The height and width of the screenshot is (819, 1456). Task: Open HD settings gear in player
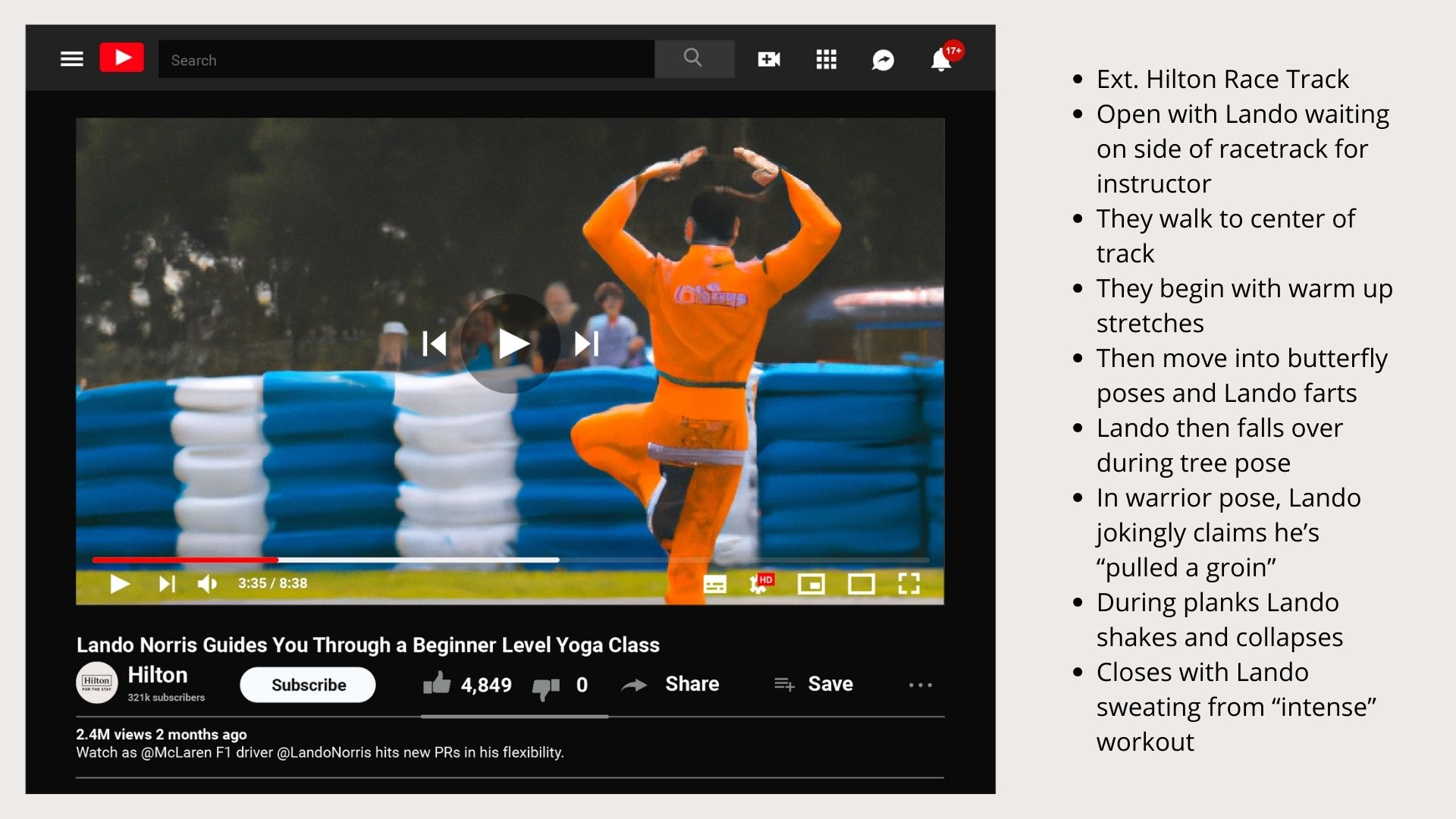coord(759,583)
